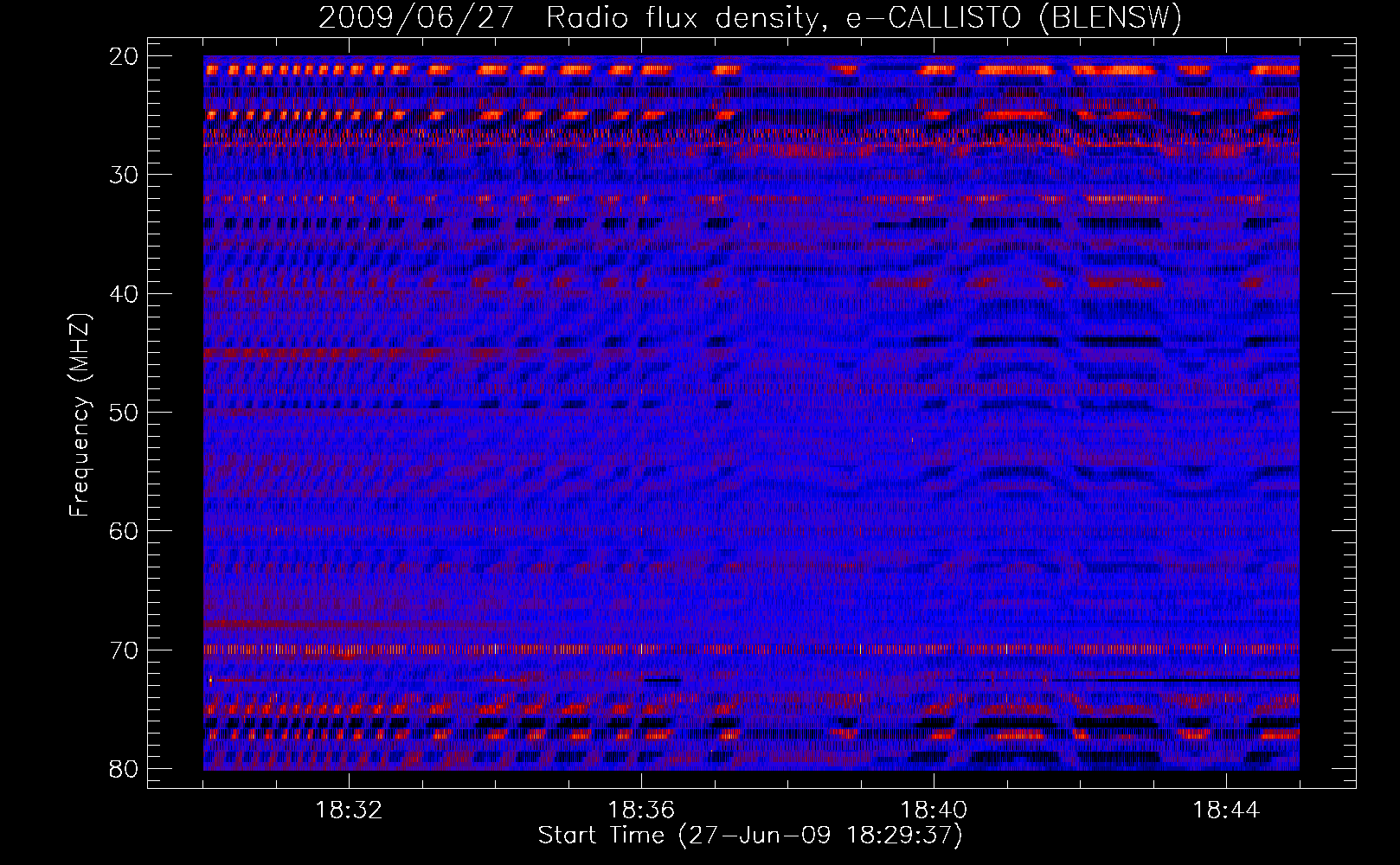Click the 70 frequency tick label
1400x865 pixels.
(x=125, y=650)
